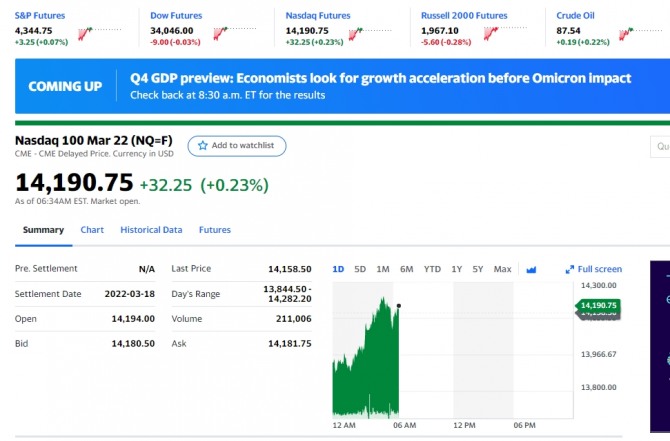
Task: Click the 14,300.00 chart axis value
Action: (x=599, y=285)
